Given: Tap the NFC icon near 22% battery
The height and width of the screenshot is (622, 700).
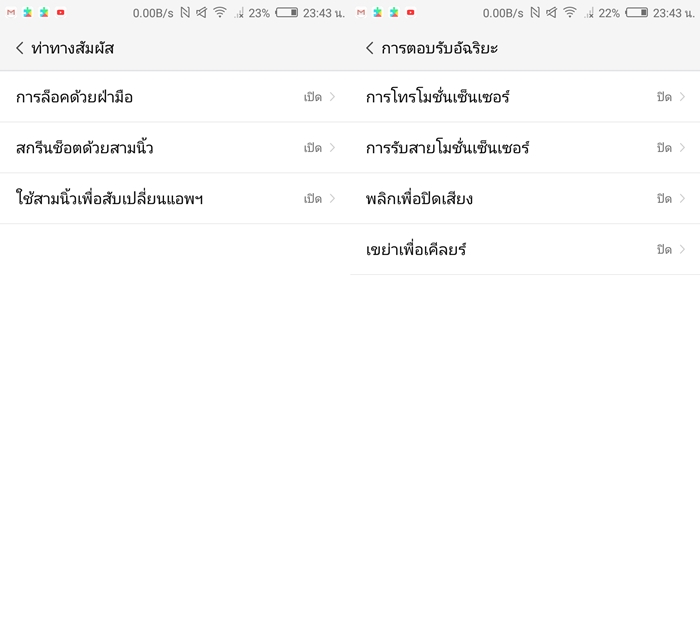Looking at the screenshot, I should click(535, 13).
